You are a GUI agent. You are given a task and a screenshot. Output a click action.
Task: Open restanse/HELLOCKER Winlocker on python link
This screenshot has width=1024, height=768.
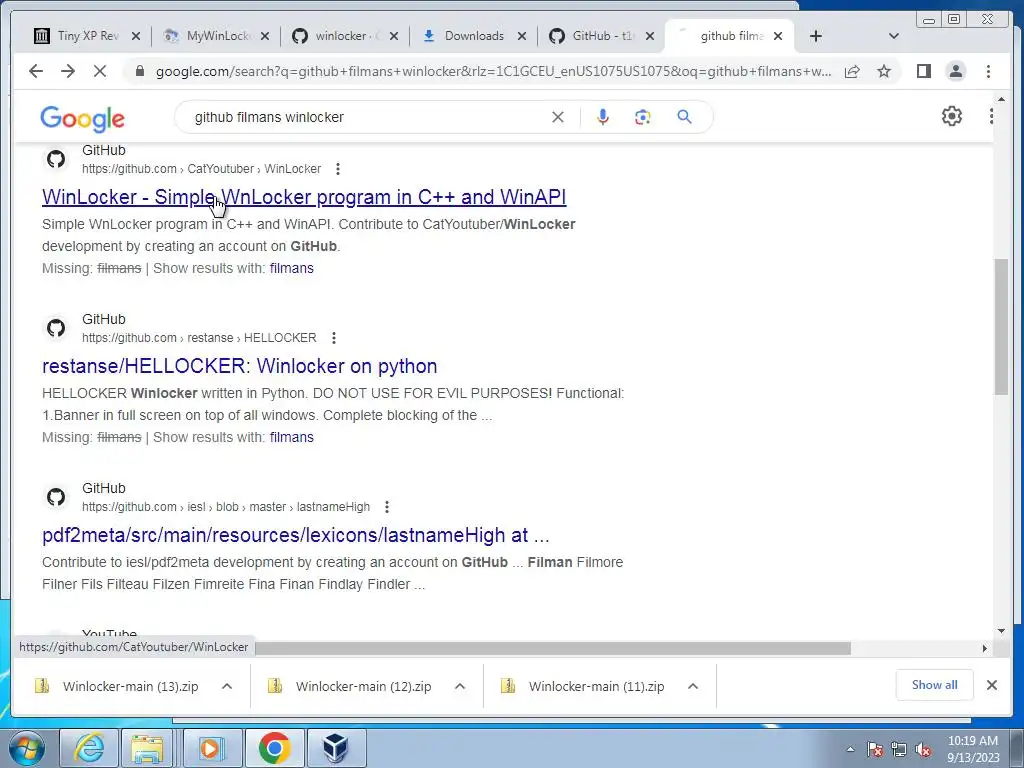tap(240, 366)
